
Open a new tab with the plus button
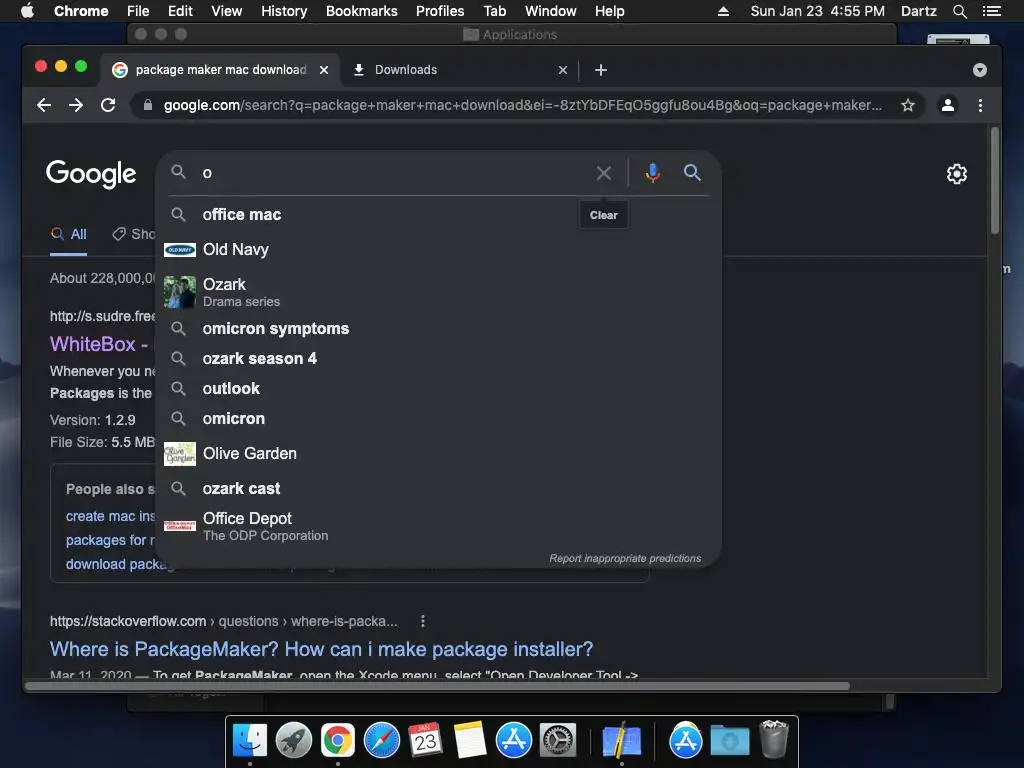point(601,70)
